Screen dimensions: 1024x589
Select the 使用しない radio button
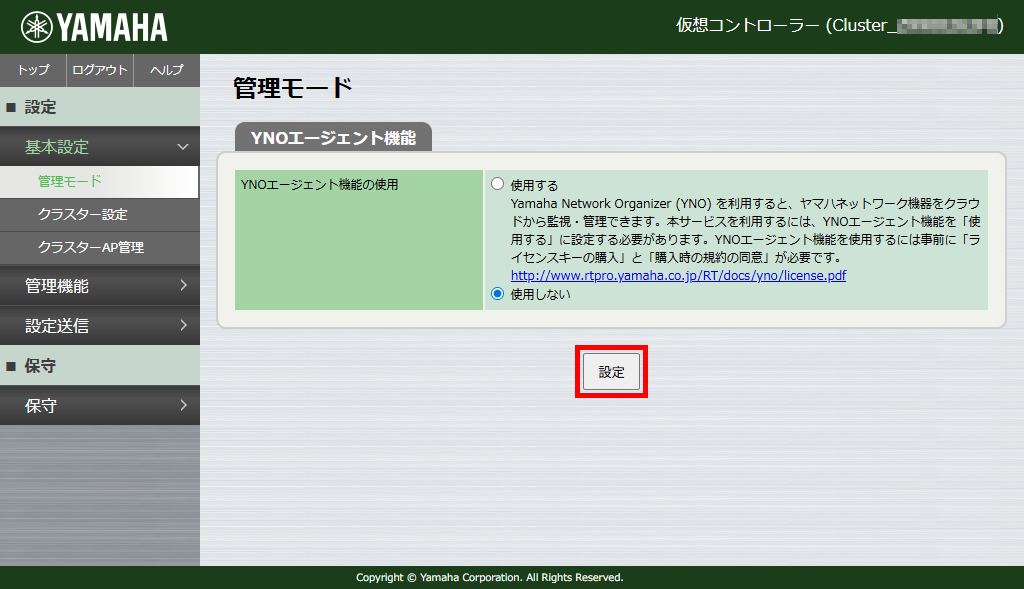point(498,294)
